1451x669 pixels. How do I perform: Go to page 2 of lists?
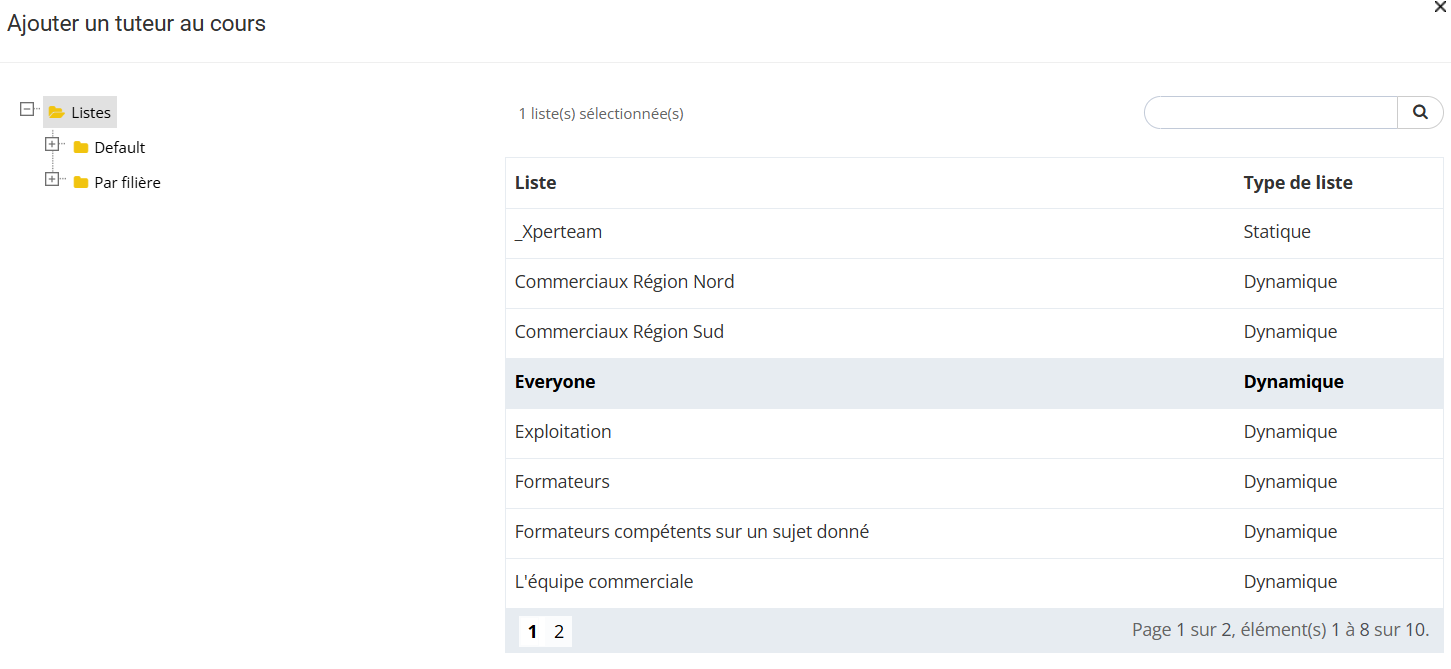[559, 631]
